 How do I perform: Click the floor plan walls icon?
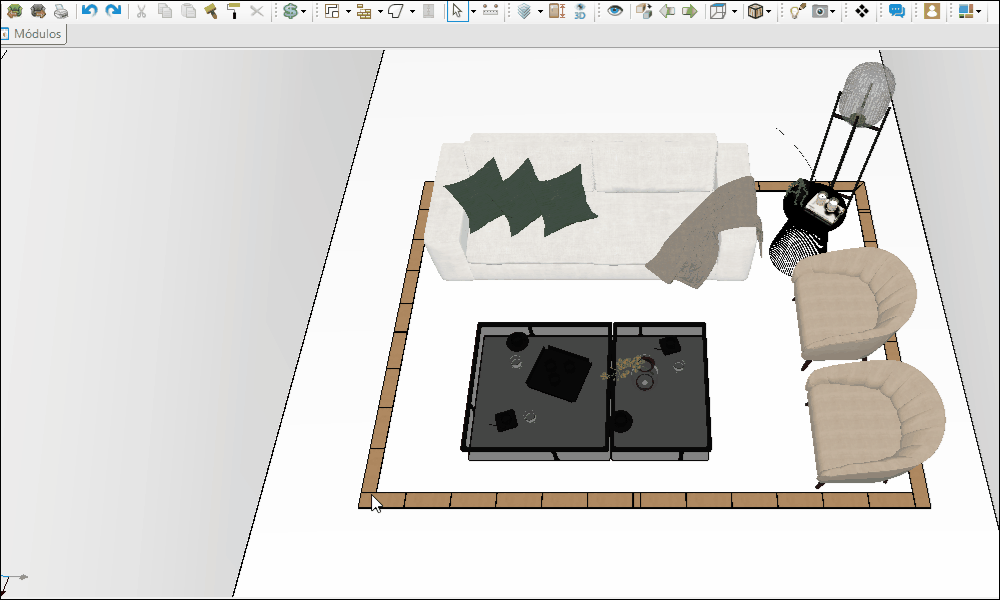[332, 11]
